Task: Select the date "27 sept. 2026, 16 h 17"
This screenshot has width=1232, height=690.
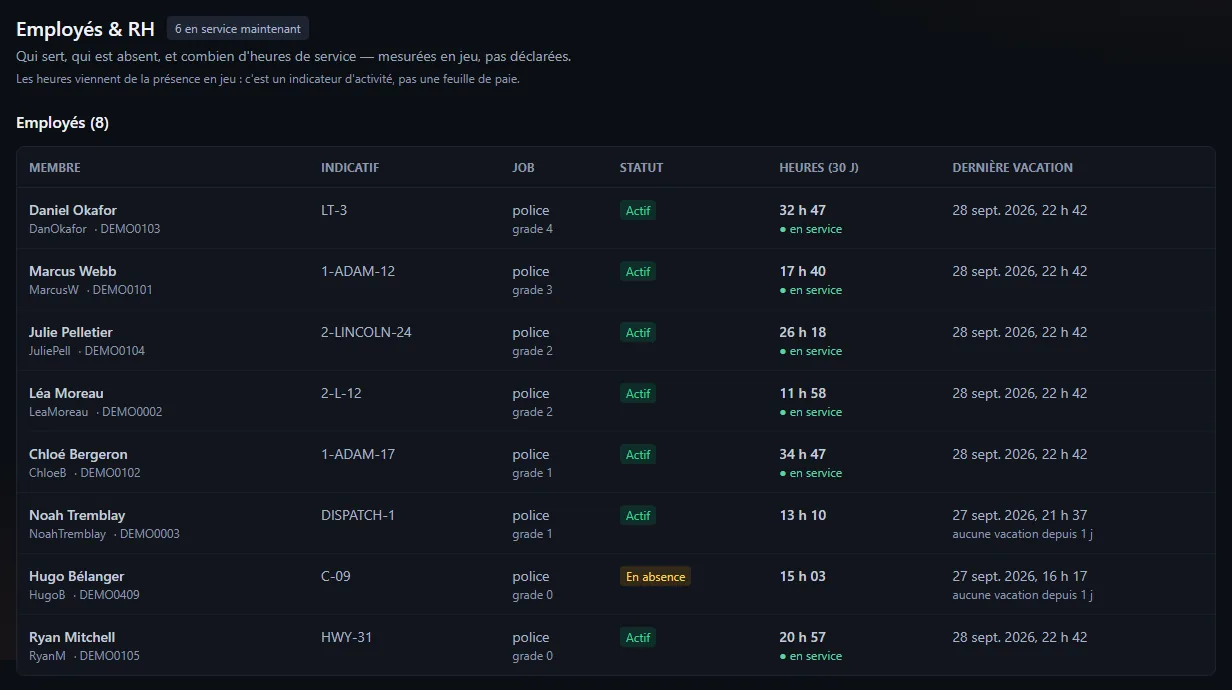Action: click(x=1020, y=576)
